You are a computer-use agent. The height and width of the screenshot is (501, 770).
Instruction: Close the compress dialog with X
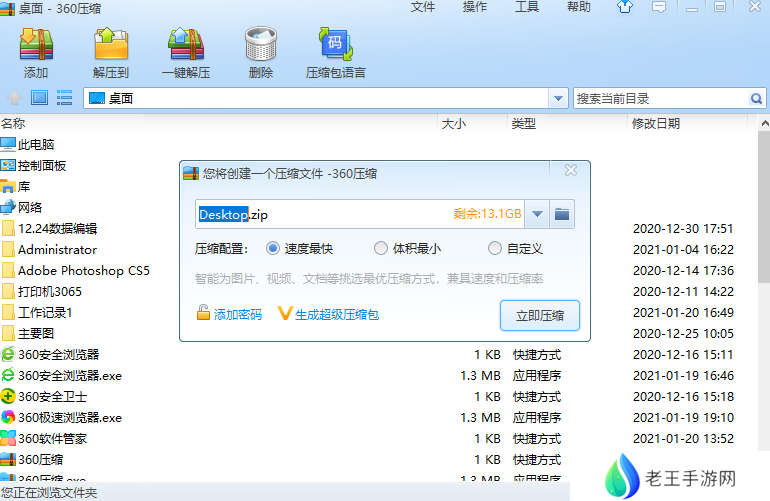pyautogui.click(x=571, y=170)
